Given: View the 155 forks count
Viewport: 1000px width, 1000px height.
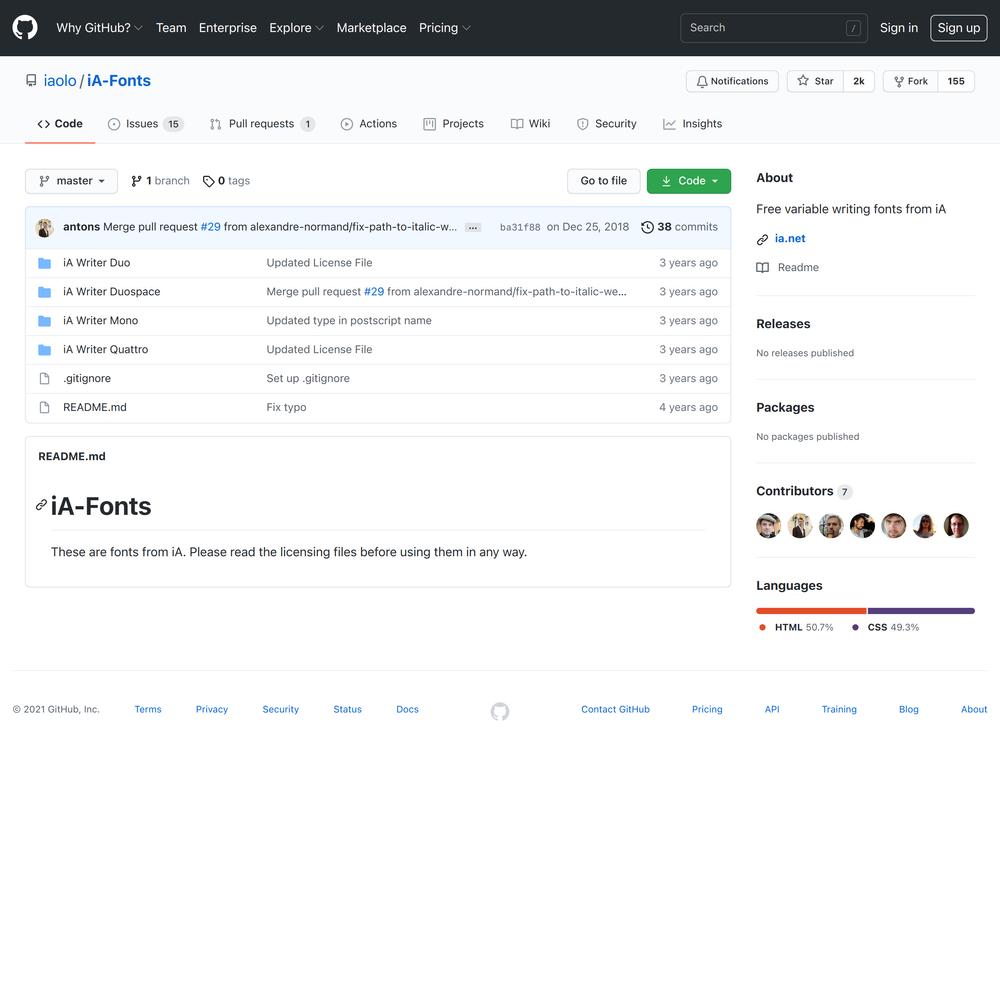Looking at the screenshot, I should pyautogui.click(x=955, y=81).
